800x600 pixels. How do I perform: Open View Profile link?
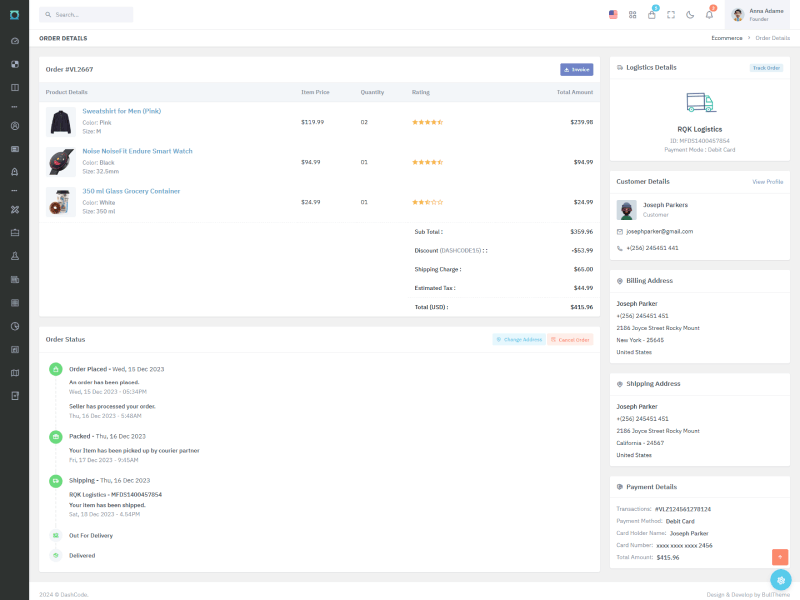pos(767,182)
